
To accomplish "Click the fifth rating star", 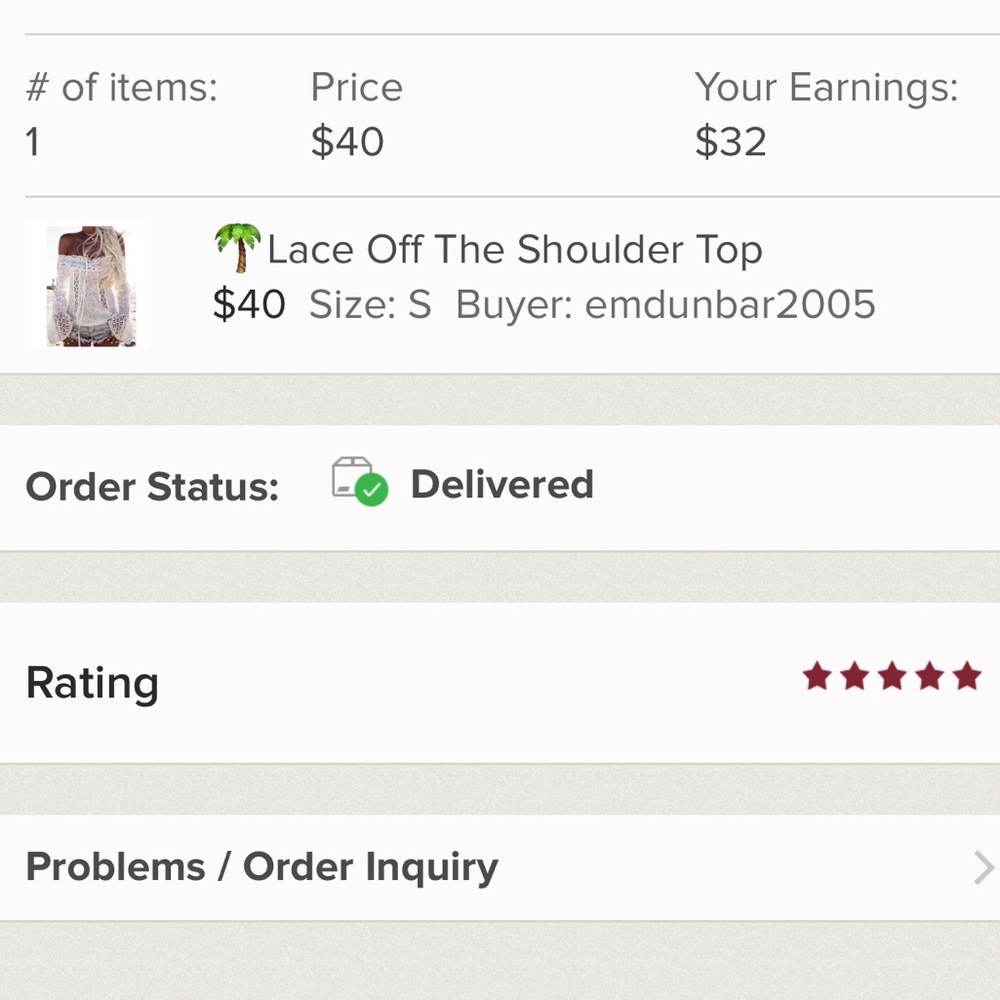I will [967, 676].
